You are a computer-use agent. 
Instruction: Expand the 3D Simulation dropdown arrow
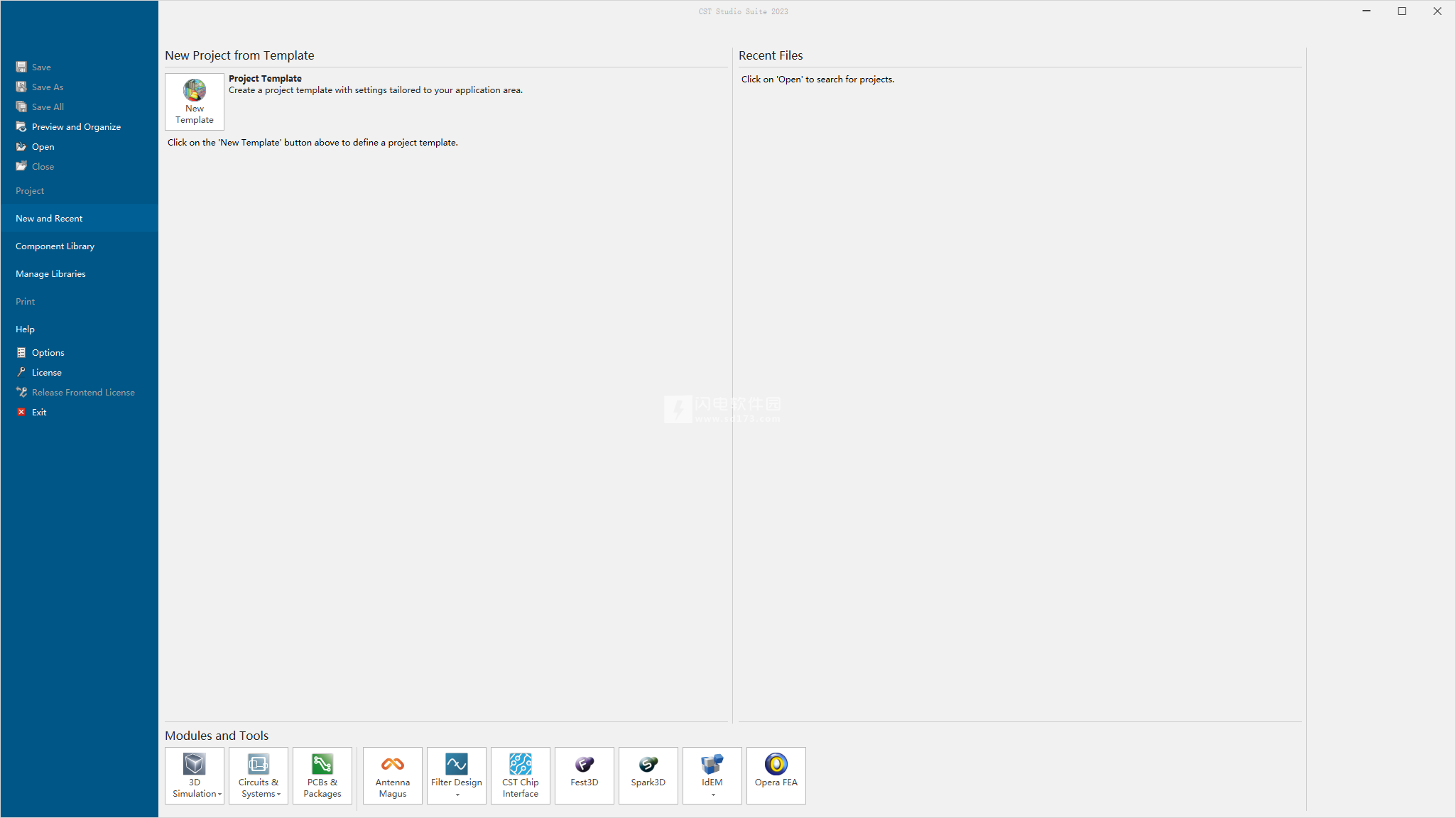(x=220, y=795)
